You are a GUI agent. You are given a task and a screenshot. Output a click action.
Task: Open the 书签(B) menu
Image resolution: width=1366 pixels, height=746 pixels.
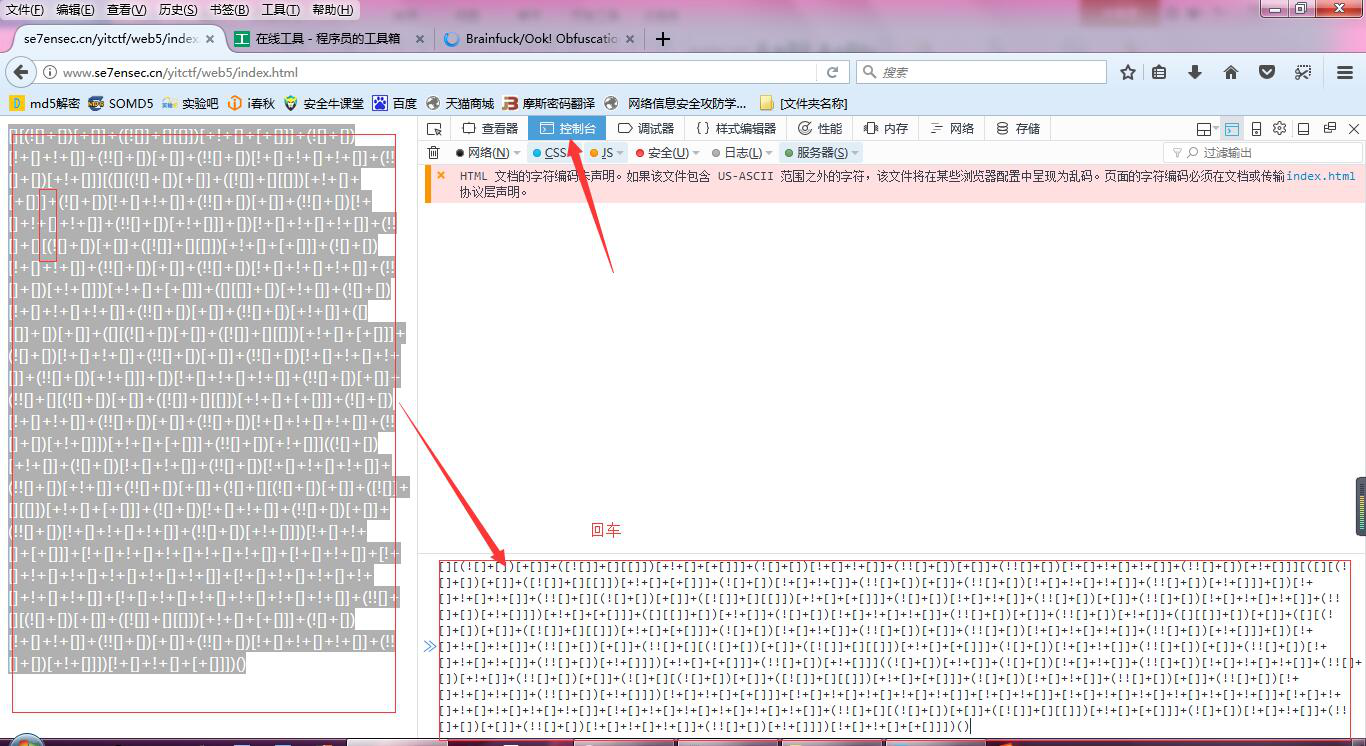click(x=229, y=10)
